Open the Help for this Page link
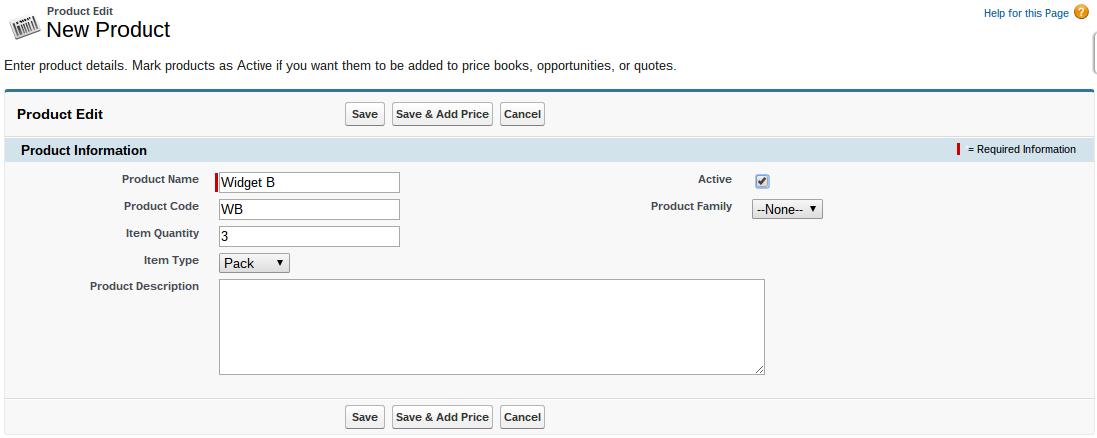 click(x=1026, y=13)
